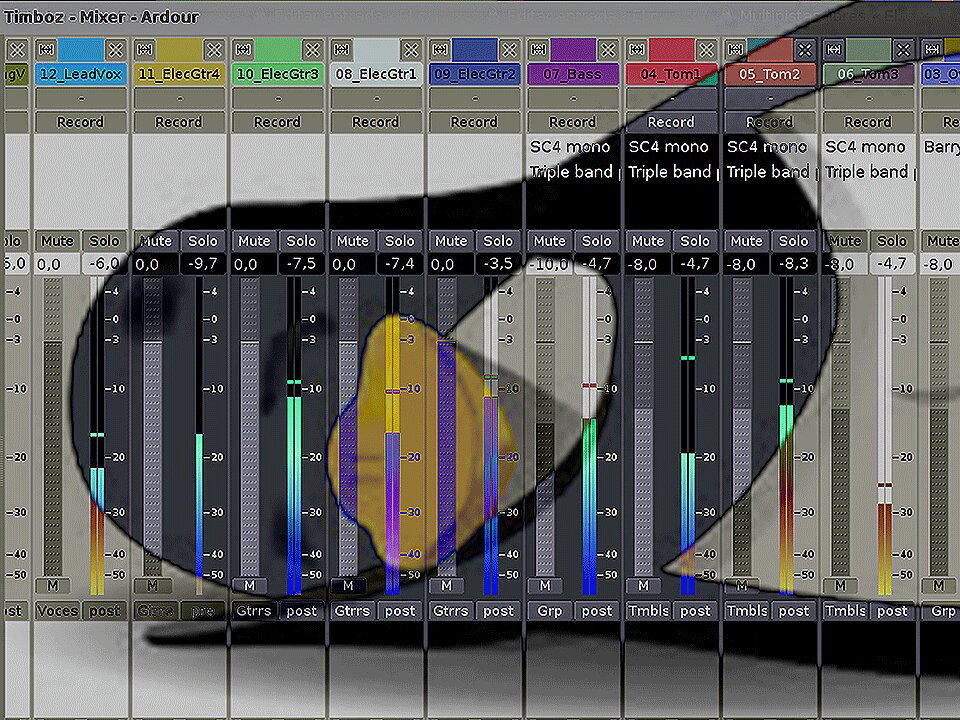Open the Tmbls group selector on 04_Tom1
The width and height of the screenshot is (960, 720).
pyautogui.click(x=648, y=611)
